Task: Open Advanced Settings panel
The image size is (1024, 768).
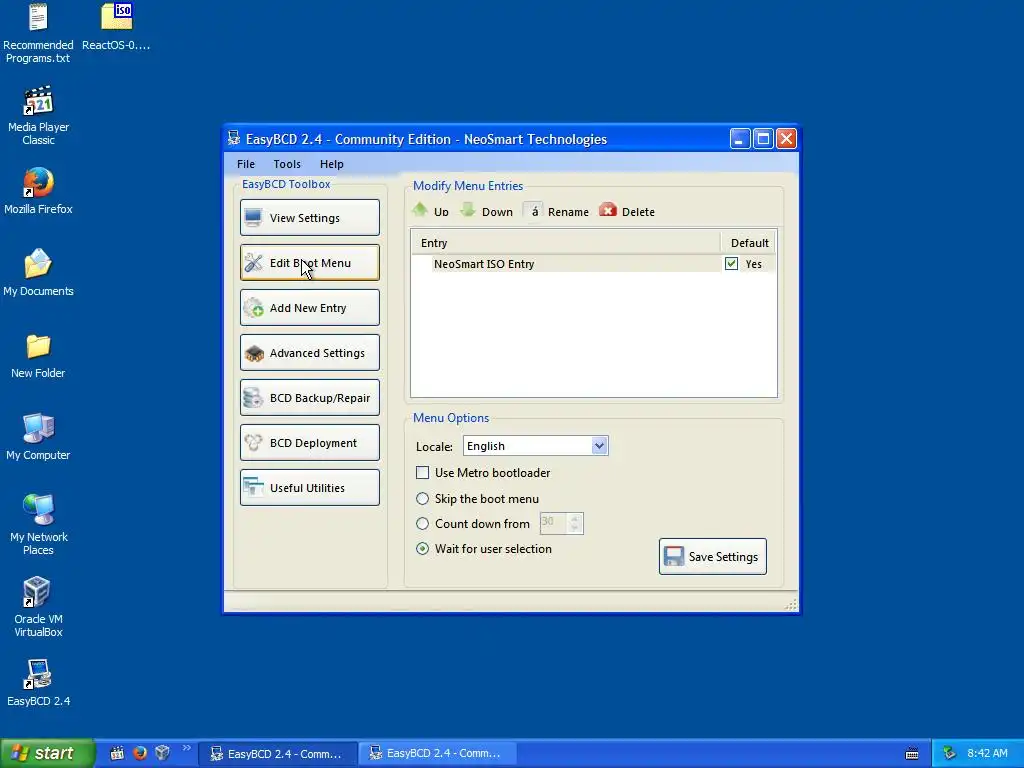Action: (x=310, y=353)
